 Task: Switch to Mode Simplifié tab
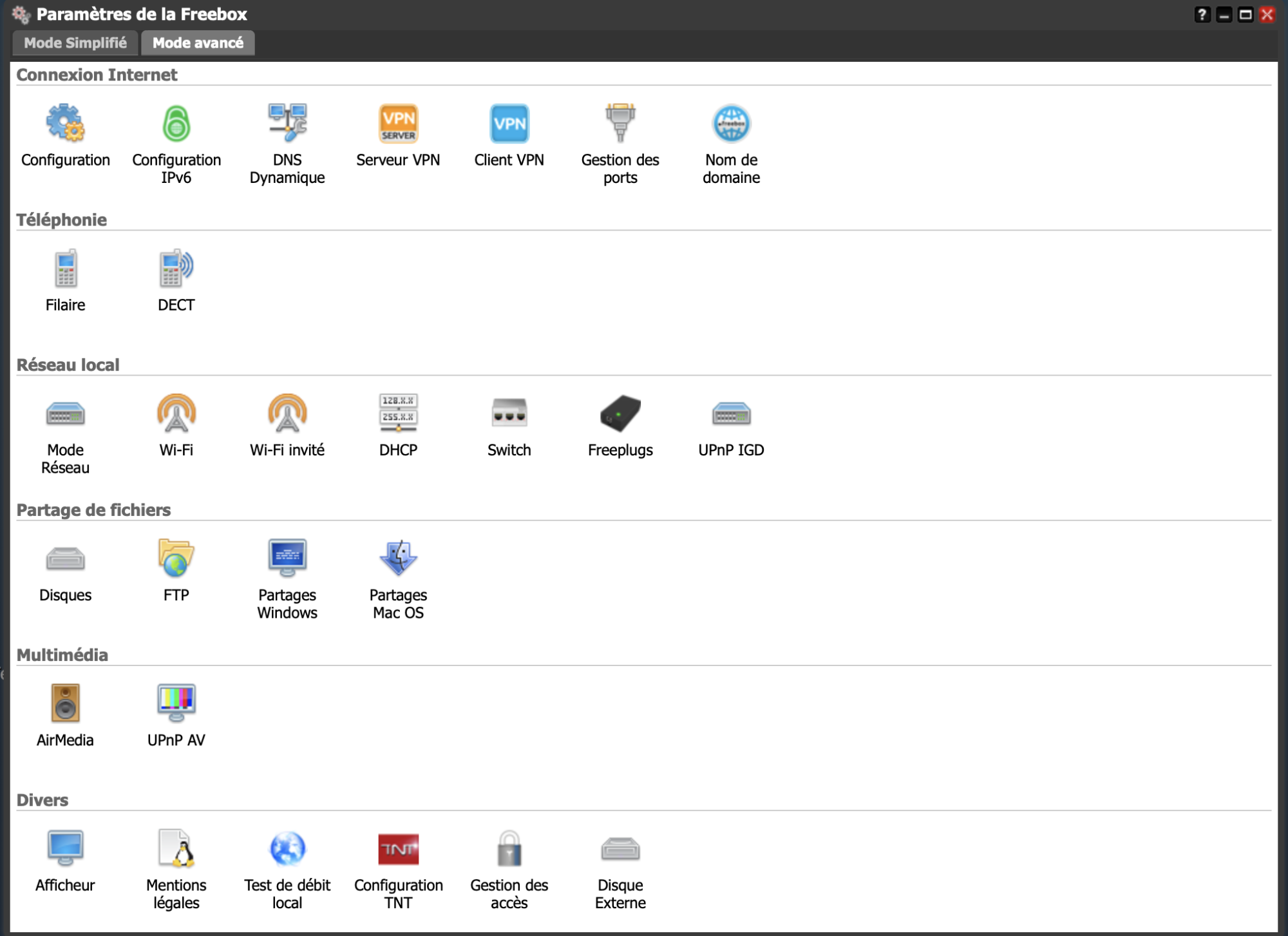point(75,43)
